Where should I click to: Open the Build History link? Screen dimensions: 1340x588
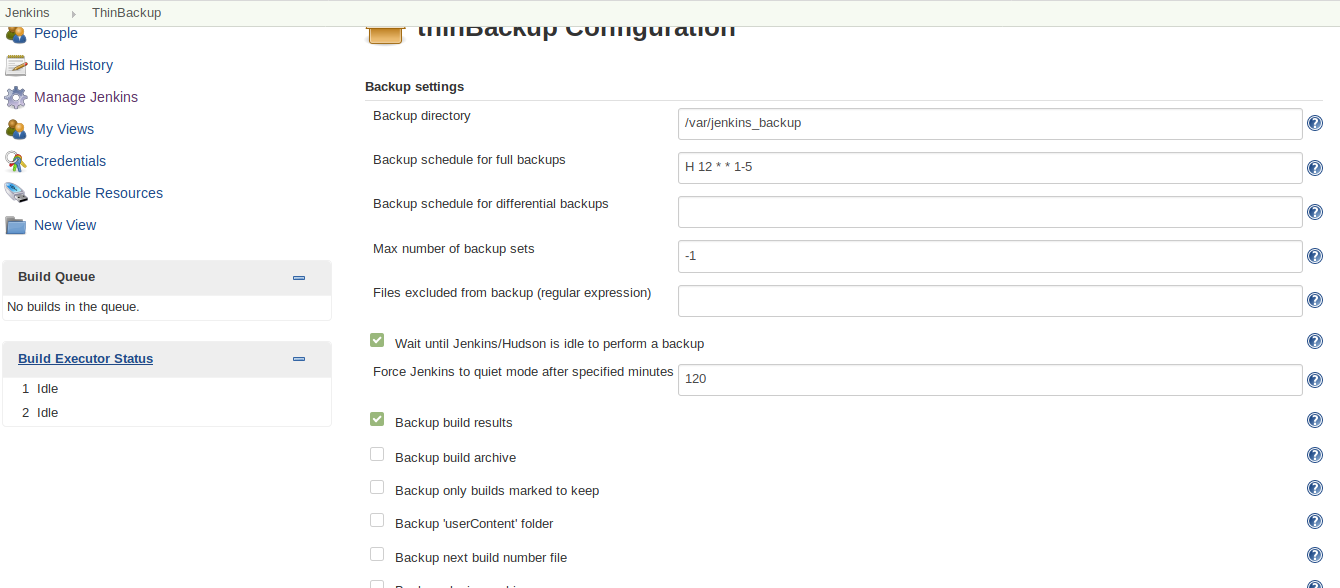(73, 65)
